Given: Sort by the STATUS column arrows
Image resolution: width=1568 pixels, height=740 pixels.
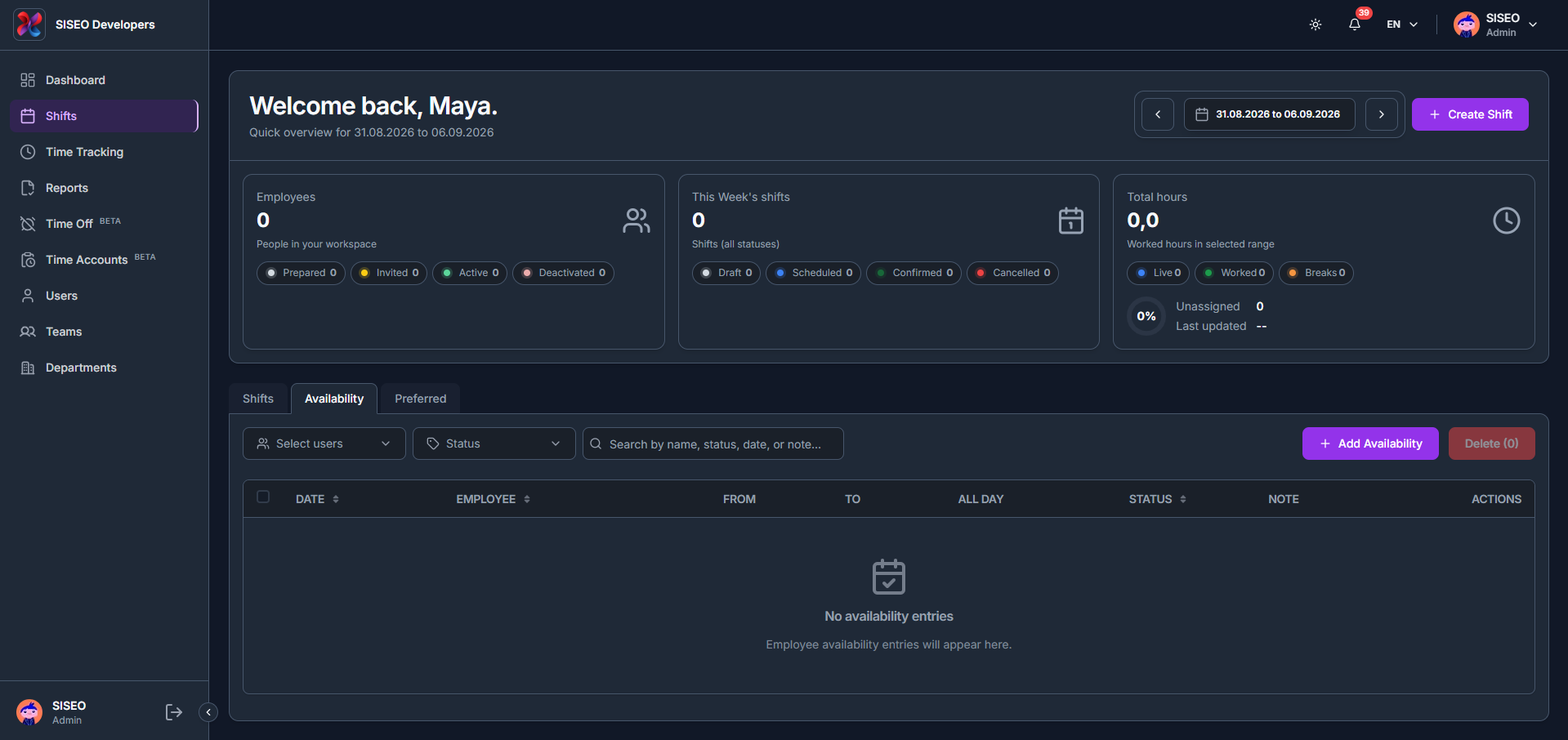Looking at the screenshot, I should pyautogui.click(x=1183, y=499).
